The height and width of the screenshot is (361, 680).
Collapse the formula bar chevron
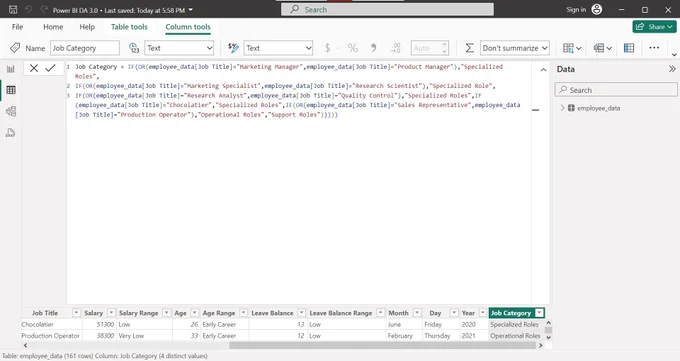click(x=543, y=69)
